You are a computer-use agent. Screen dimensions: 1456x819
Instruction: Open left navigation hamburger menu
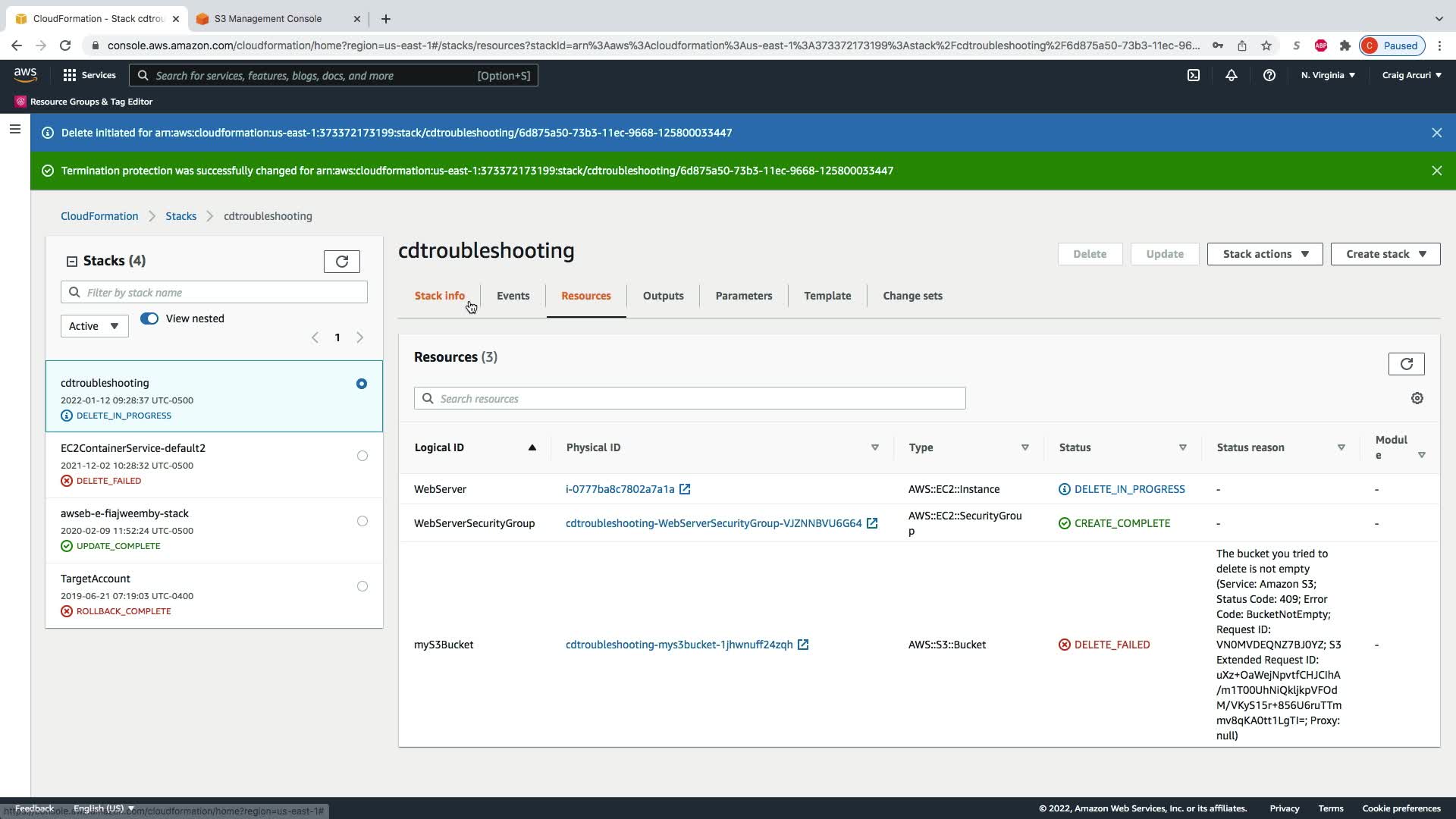(x=14, y=129)
